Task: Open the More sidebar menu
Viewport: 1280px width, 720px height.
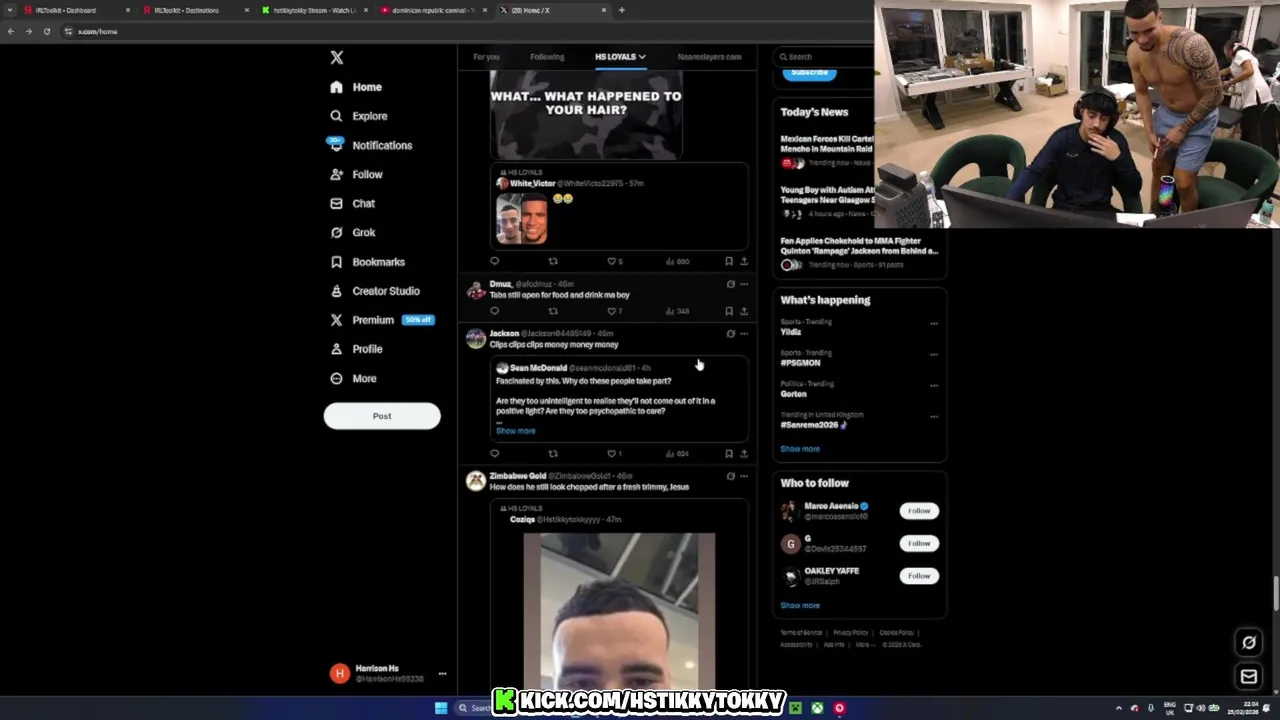Action: (x=354, y=378)
